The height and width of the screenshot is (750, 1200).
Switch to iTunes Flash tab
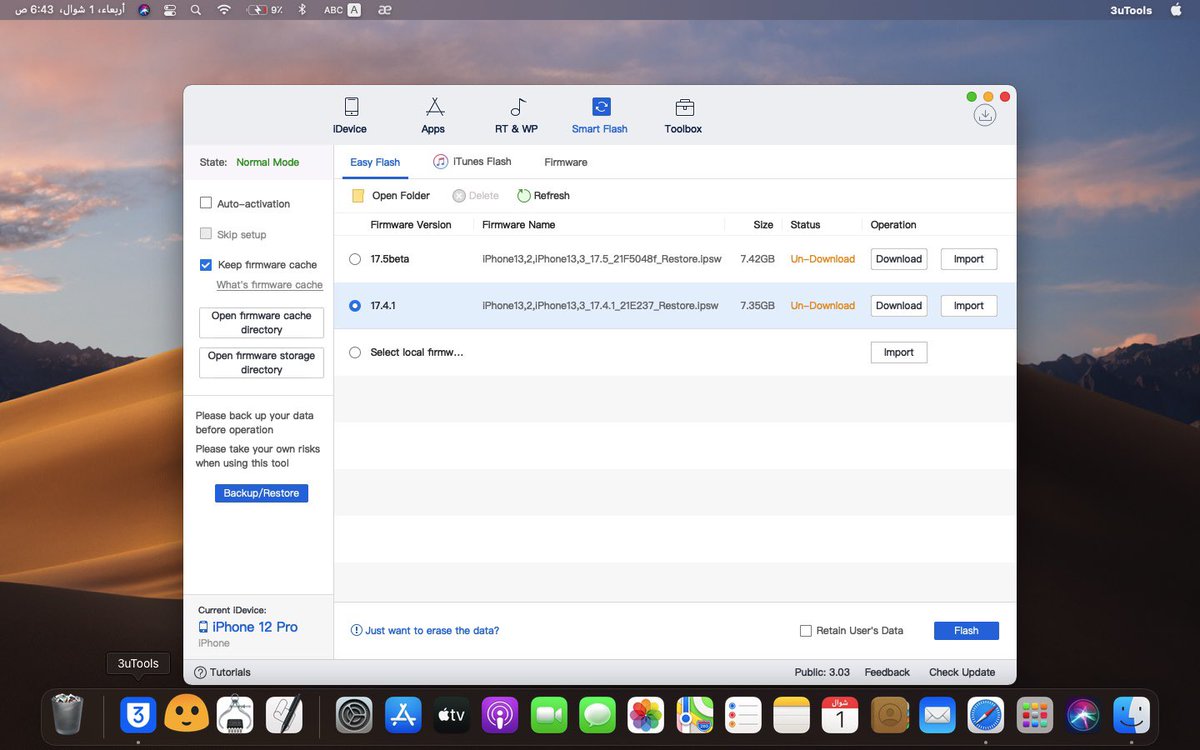pyautogui.click(x=472, y=162)
